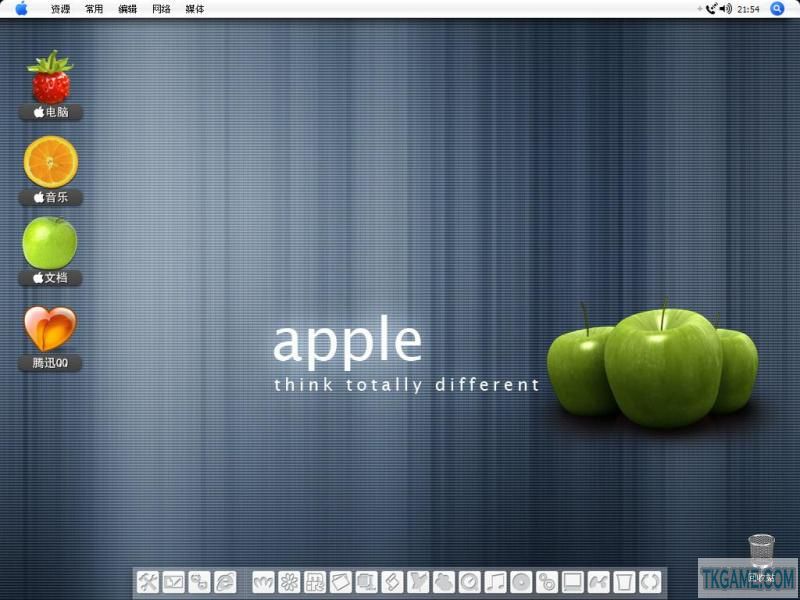Open the 网络 menu

[161, 9]
